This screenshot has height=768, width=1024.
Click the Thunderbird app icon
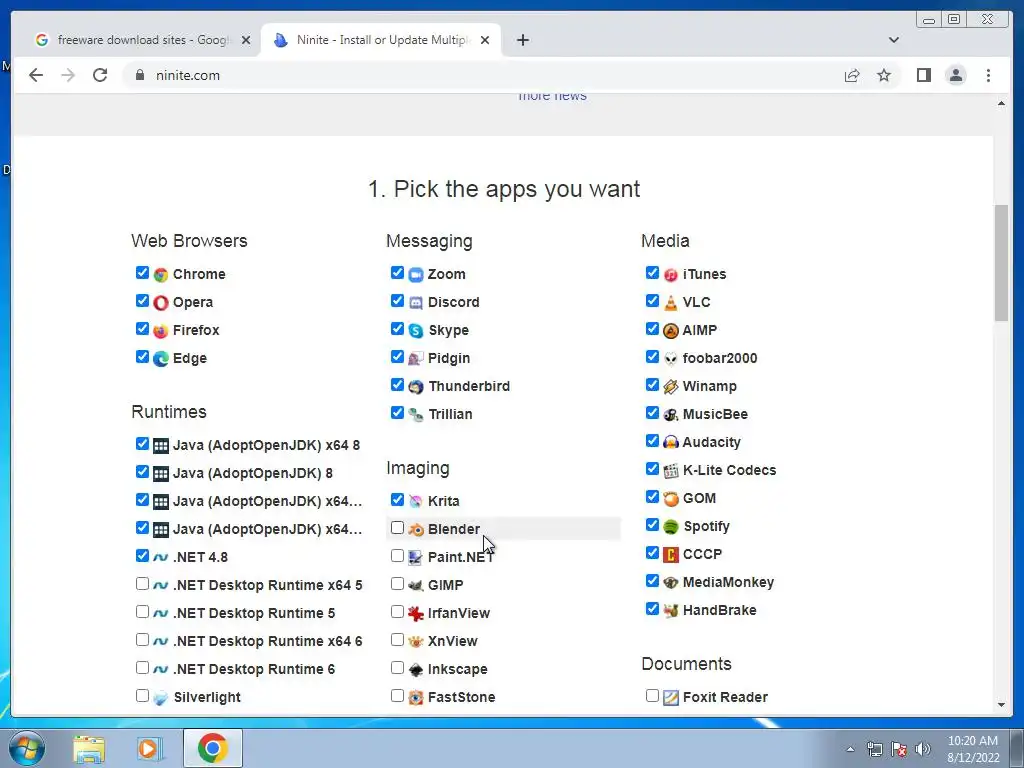(x=415, y=387)
